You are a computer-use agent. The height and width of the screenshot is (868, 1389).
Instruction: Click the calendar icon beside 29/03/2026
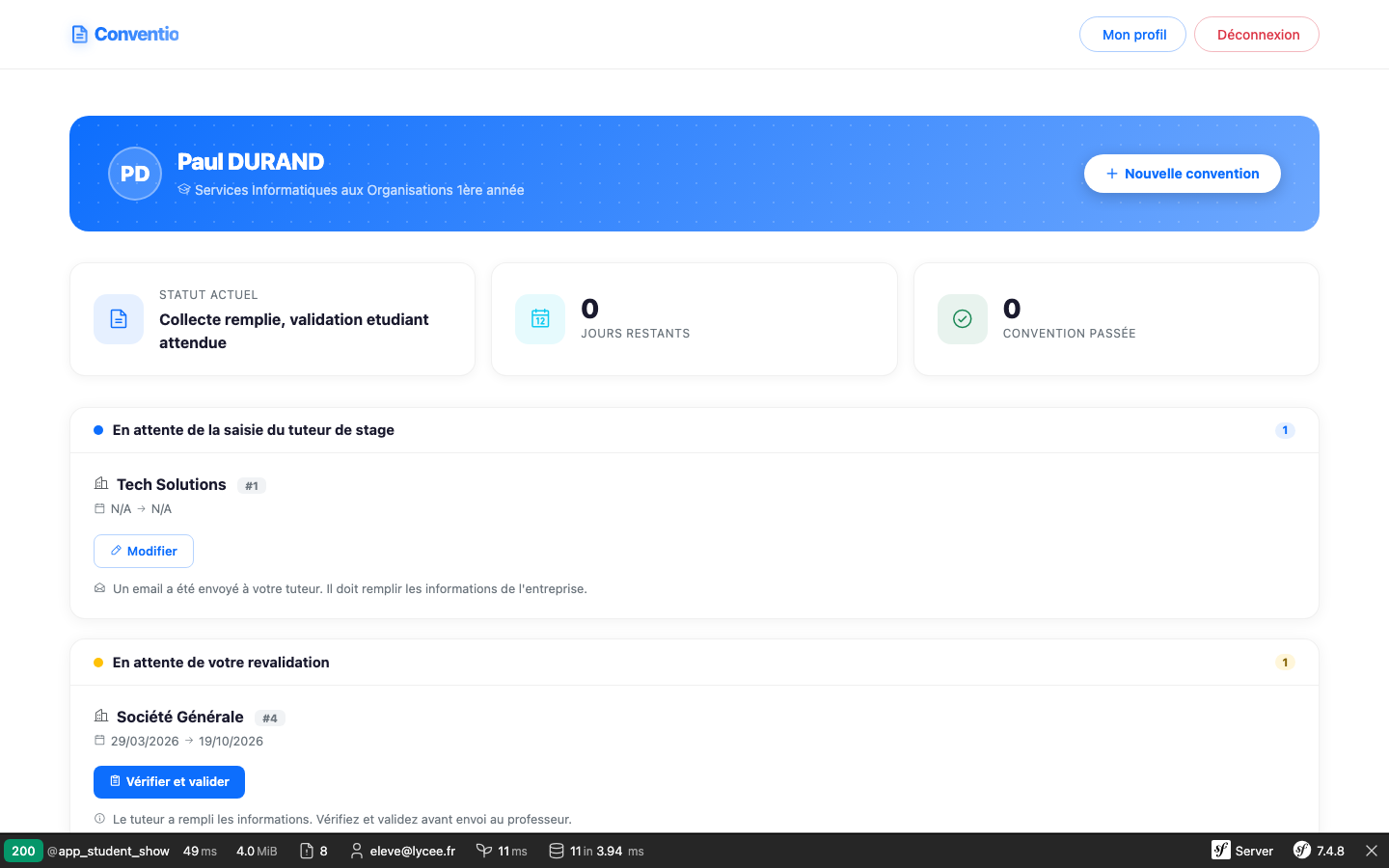pyautogui.click(x=99, y=741)
